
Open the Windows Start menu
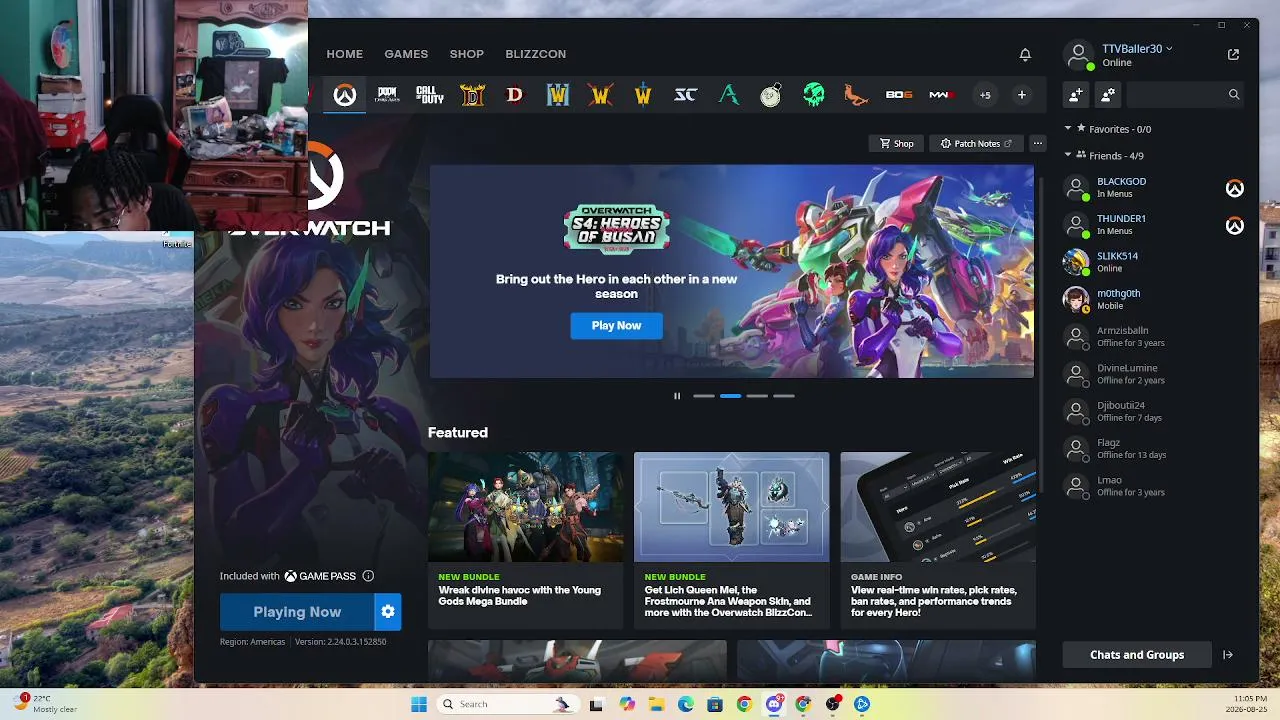click(418, 704)
